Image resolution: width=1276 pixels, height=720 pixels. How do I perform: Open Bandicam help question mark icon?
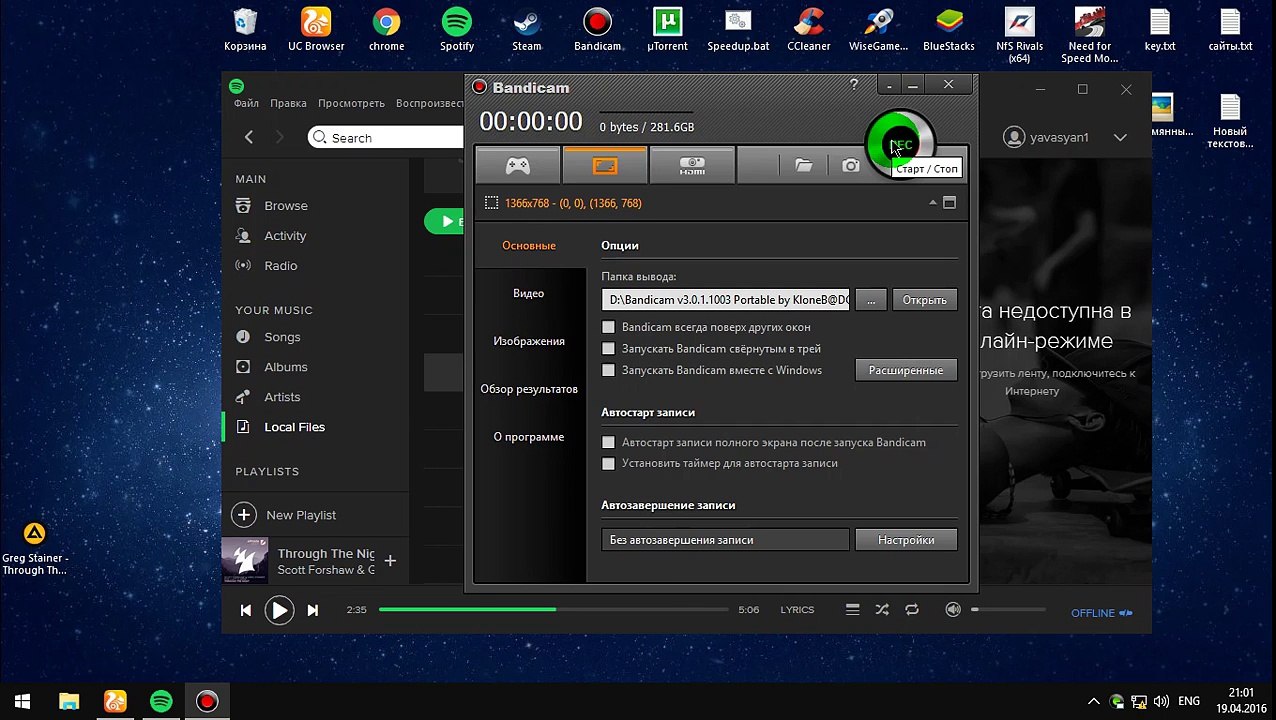click(x=854, y=85)
